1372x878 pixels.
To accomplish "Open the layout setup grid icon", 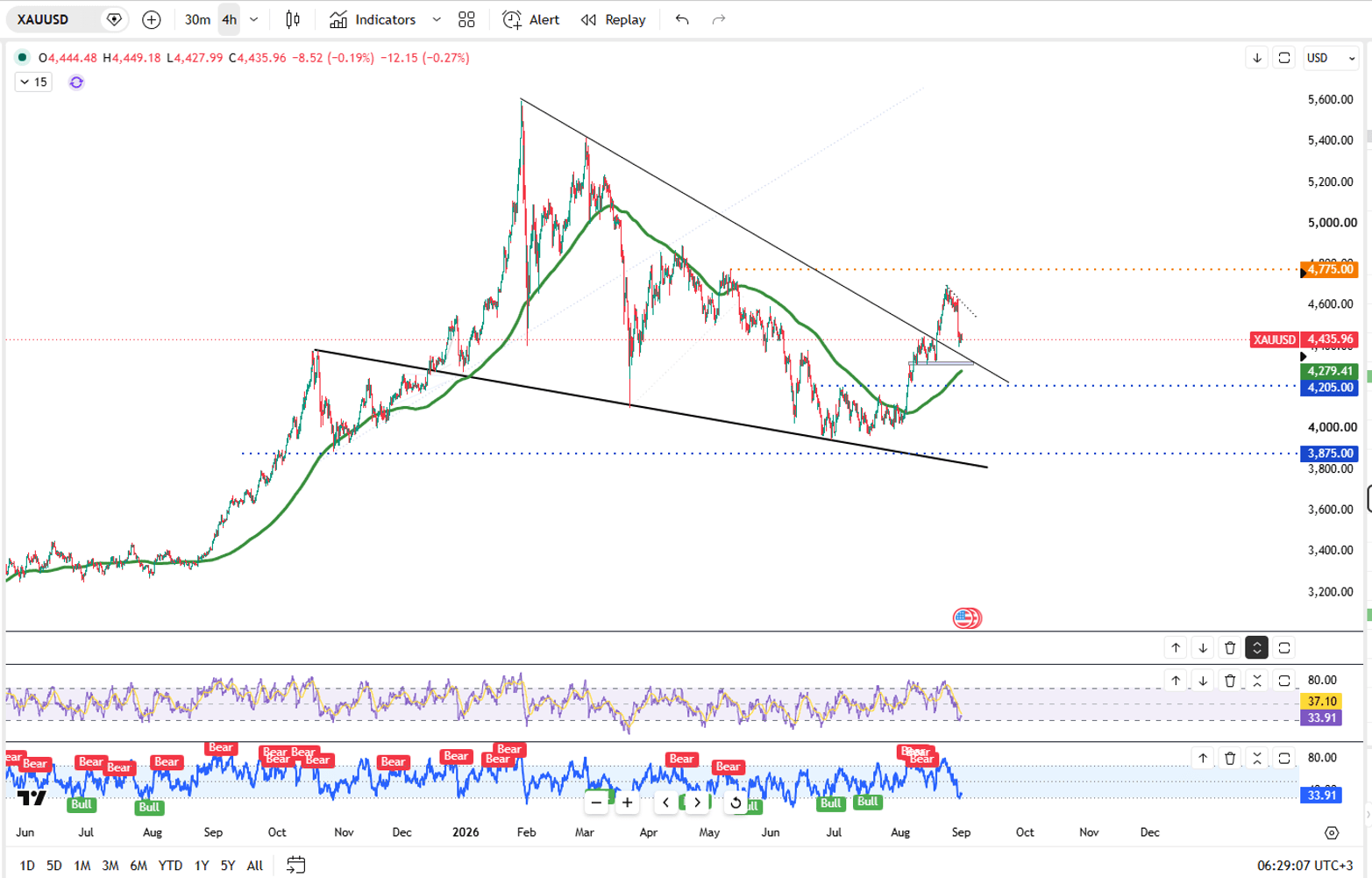I will click(466, 19).
